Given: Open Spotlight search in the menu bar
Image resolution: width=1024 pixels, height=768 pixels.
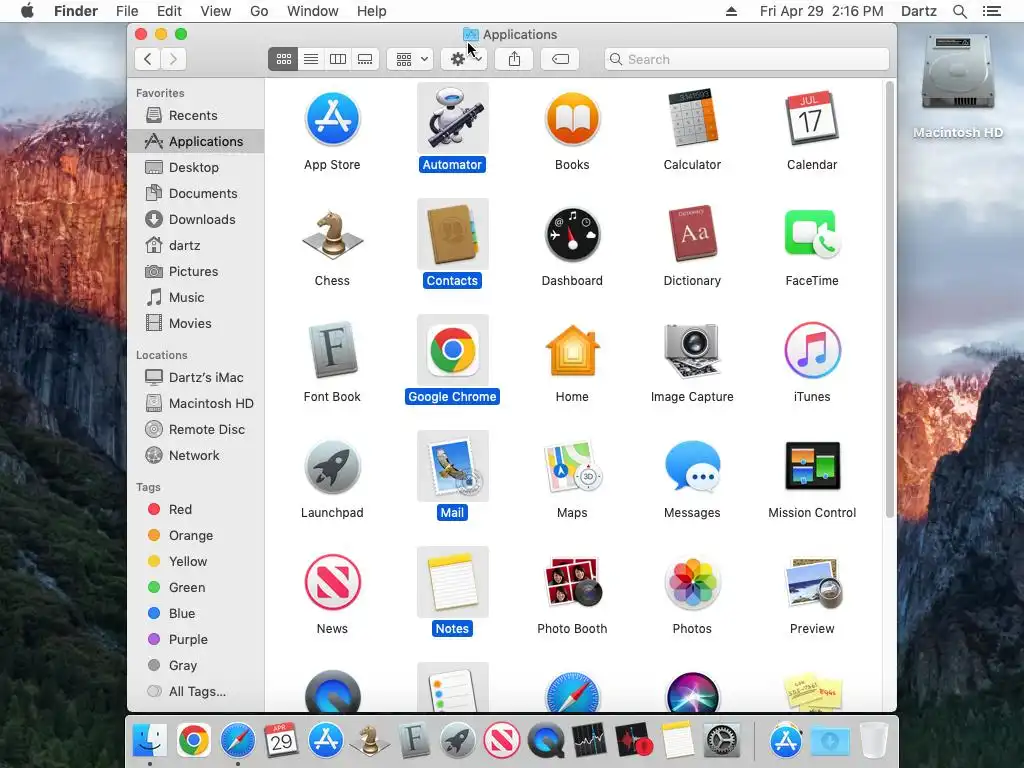Looking at the screenshot, I should point(959,11).
